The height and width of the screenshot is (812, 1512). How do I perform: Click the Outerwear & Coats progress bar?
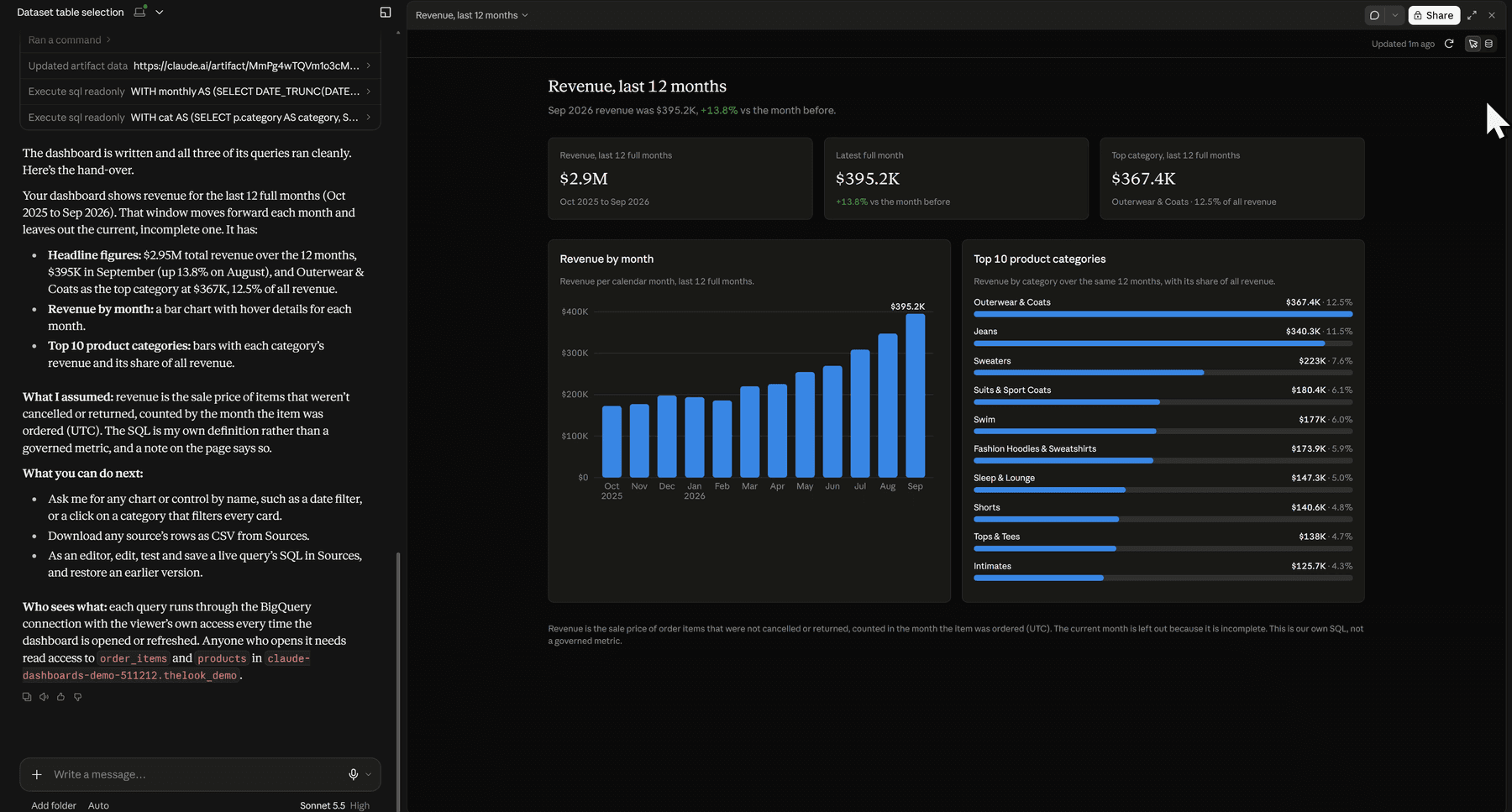point(1163,314)
